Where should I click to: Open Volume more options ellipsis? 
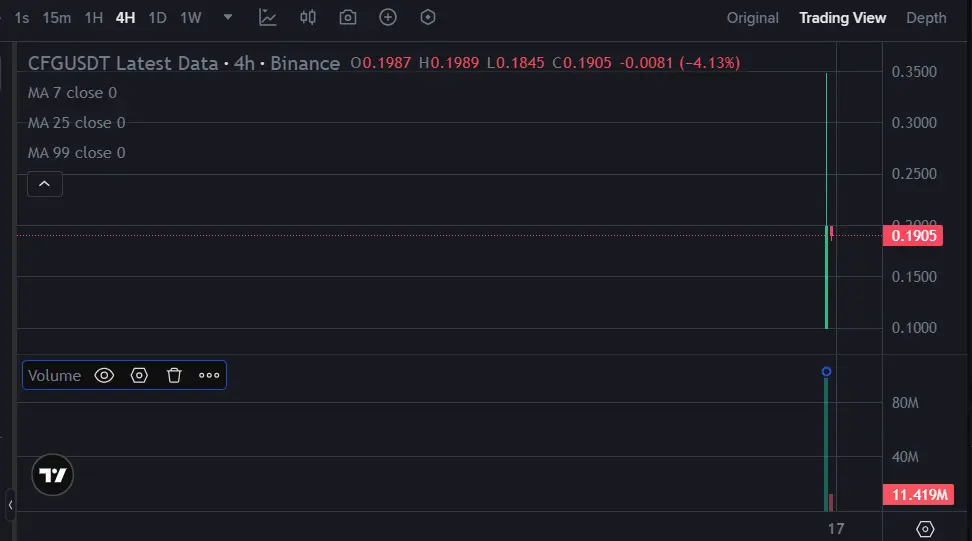click(x=209, y=376)
